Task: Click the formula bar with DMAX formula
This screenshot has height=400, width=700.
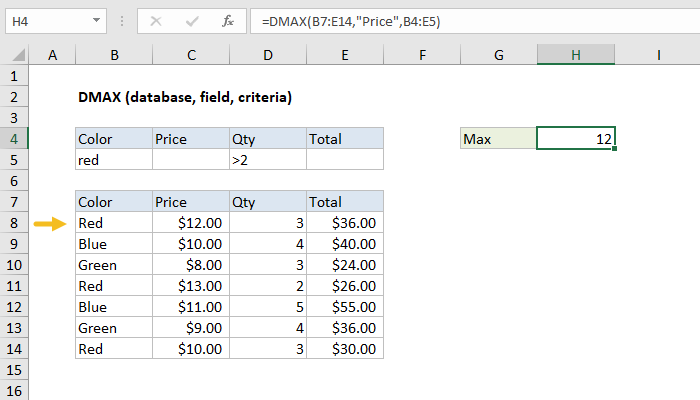Action: 475,21
